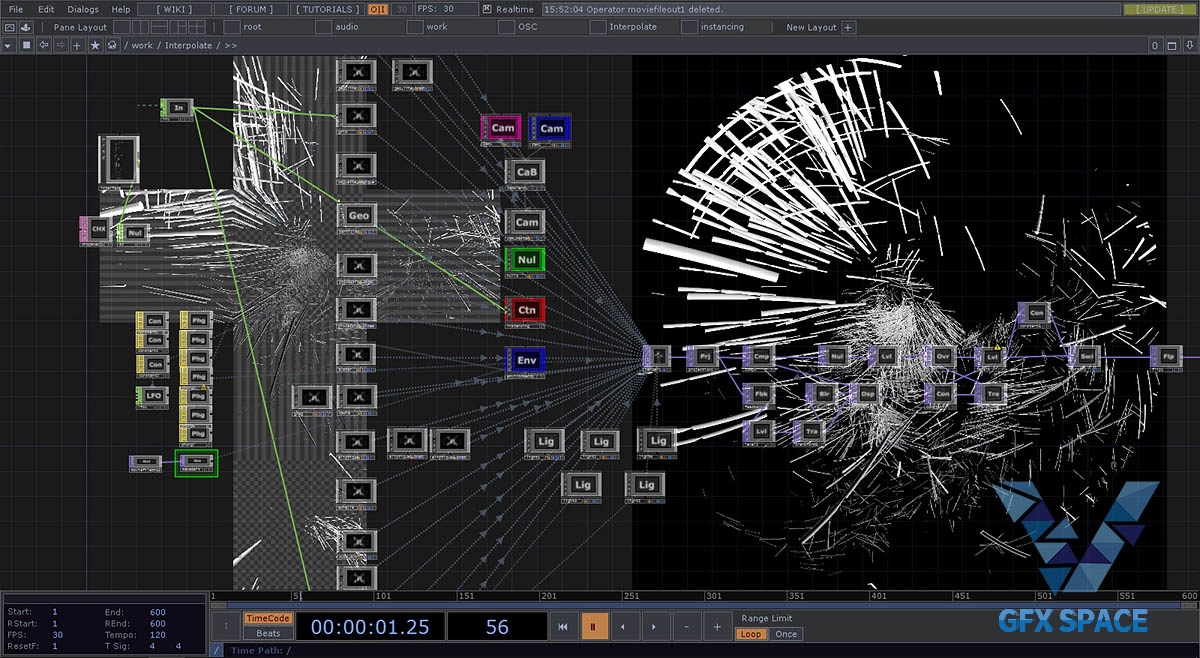1200x658 pixels.
Task: Click the timecode 00:00:01.25 field
Action: pyautogui.click(x=369, y=627)
